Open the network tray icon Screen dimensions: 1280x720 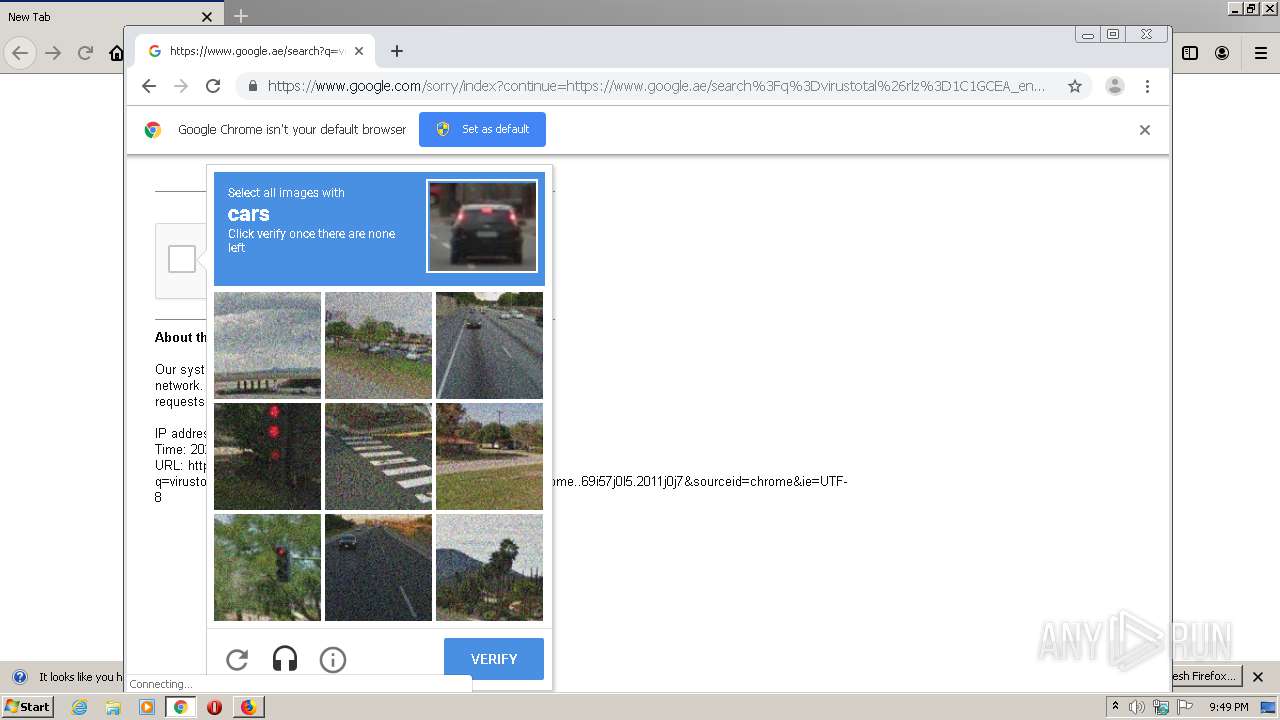tap(1161, 707)
